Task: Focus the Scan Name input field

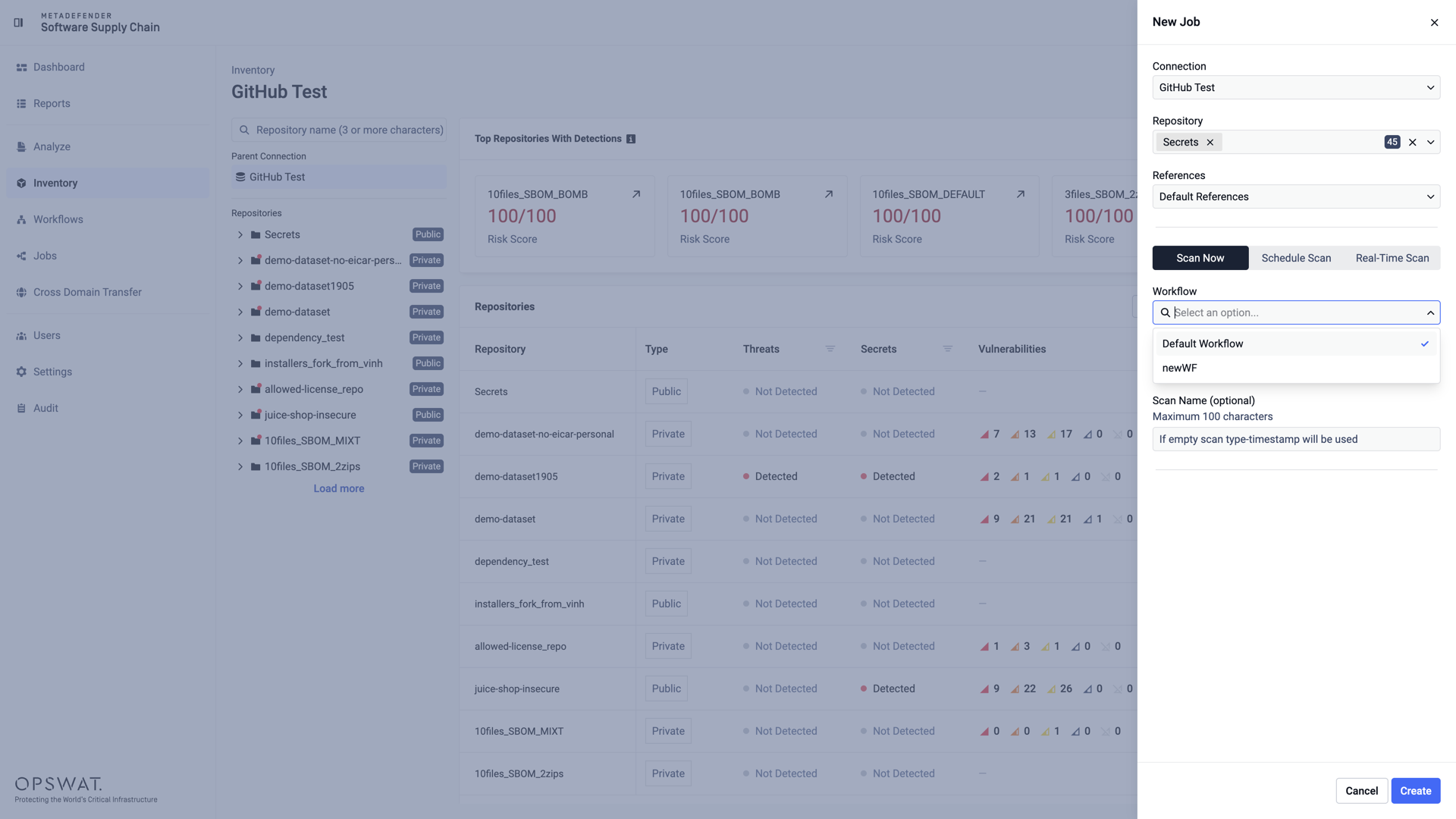Action: tap(1296, 440)
